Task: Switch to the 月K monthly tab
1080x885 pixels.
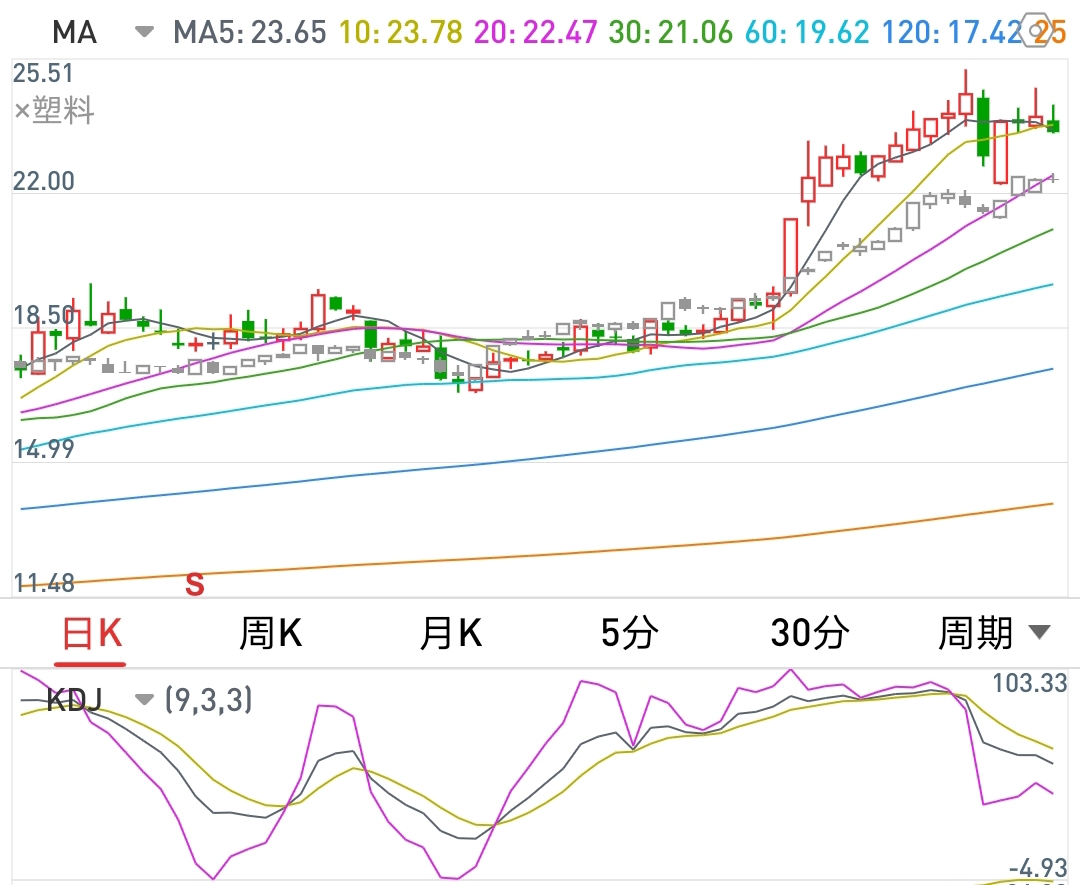Action: pos(451,633)
